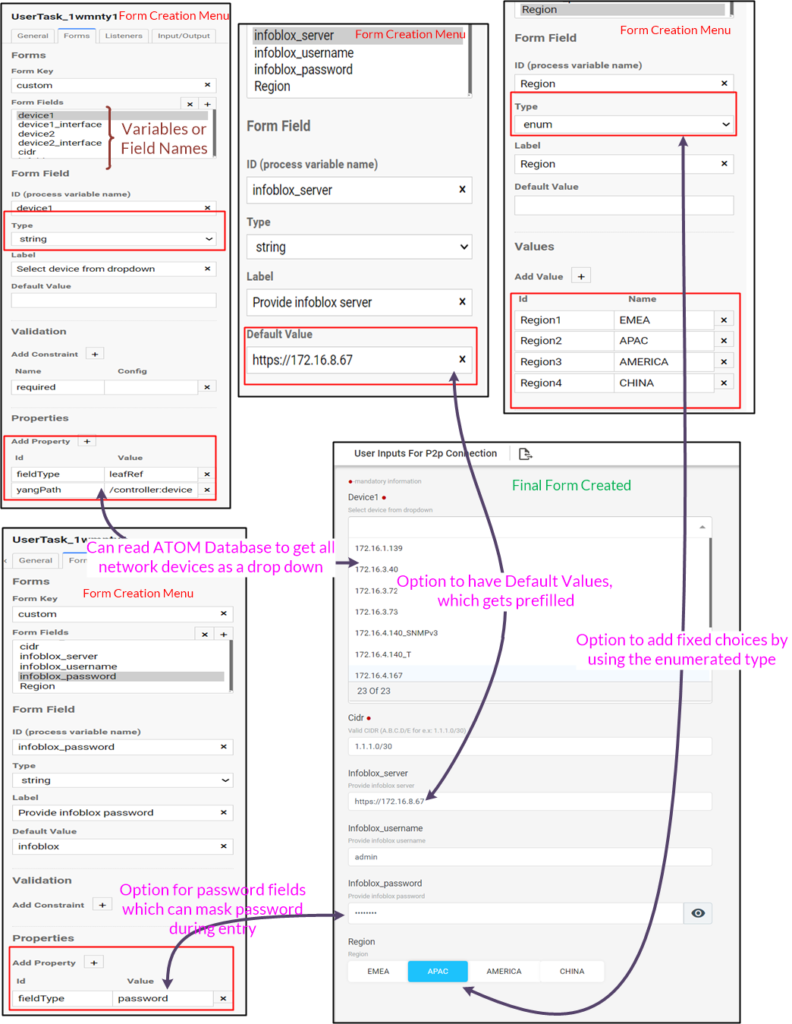Click the Infoblox_username field showing admin
The width and height of the screenshot is (792, 1024).
click(530, 857)
